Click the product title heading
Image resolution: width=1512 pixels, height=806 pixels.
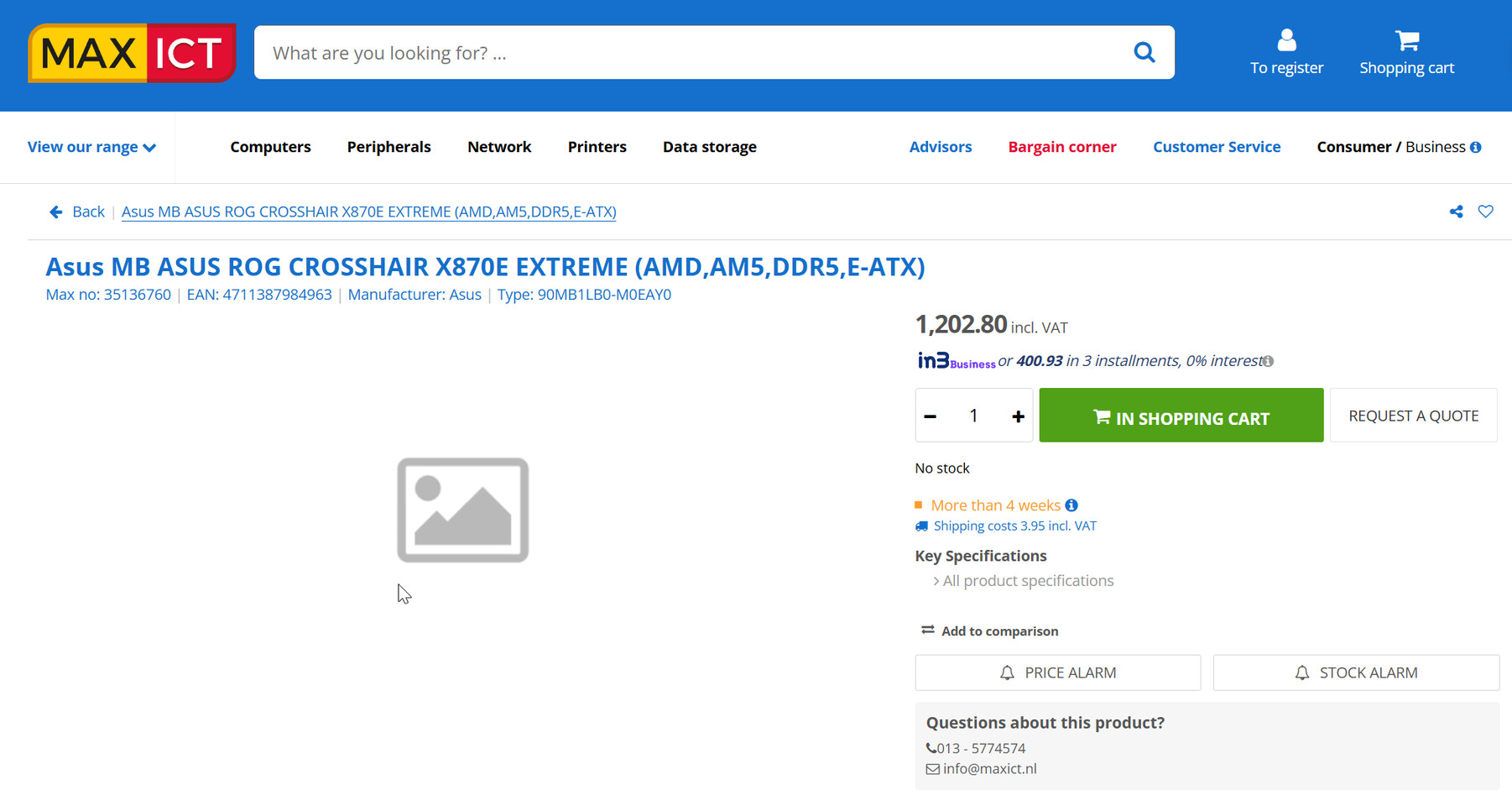pos(485,267)
